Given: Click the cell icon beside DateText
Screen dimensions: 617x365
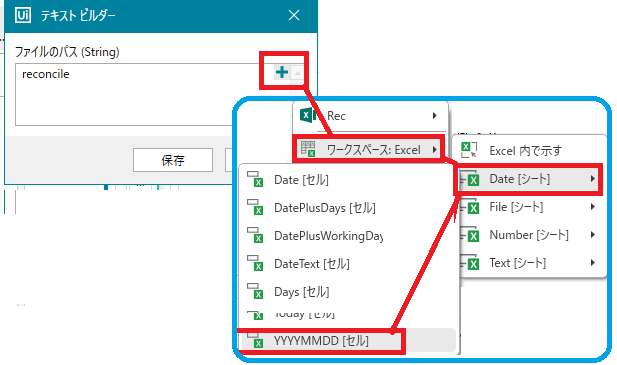Looking at the screenshot, I should (x=255, y=263).
